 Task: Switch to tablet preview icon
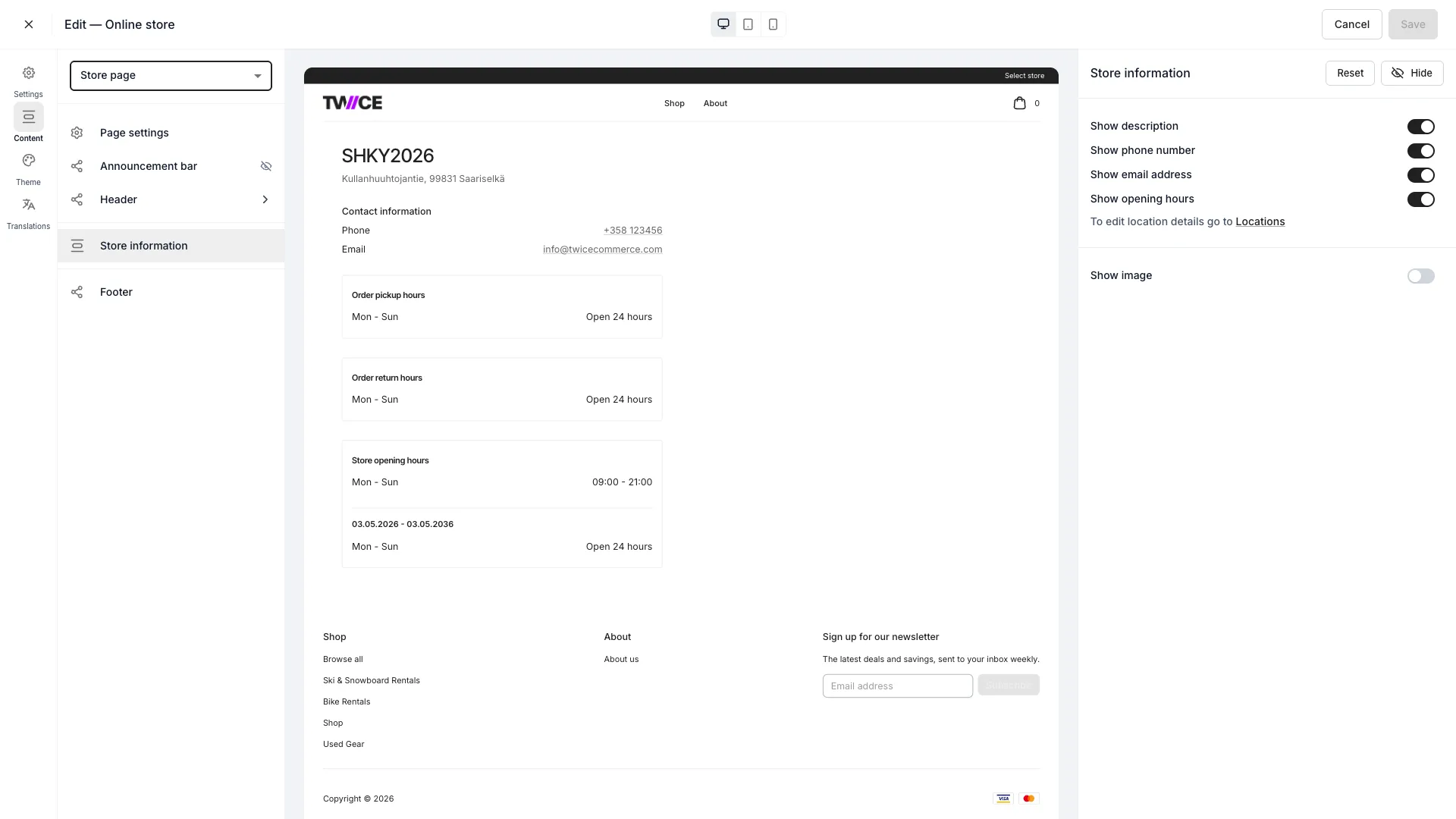click(x=748, y=24)
